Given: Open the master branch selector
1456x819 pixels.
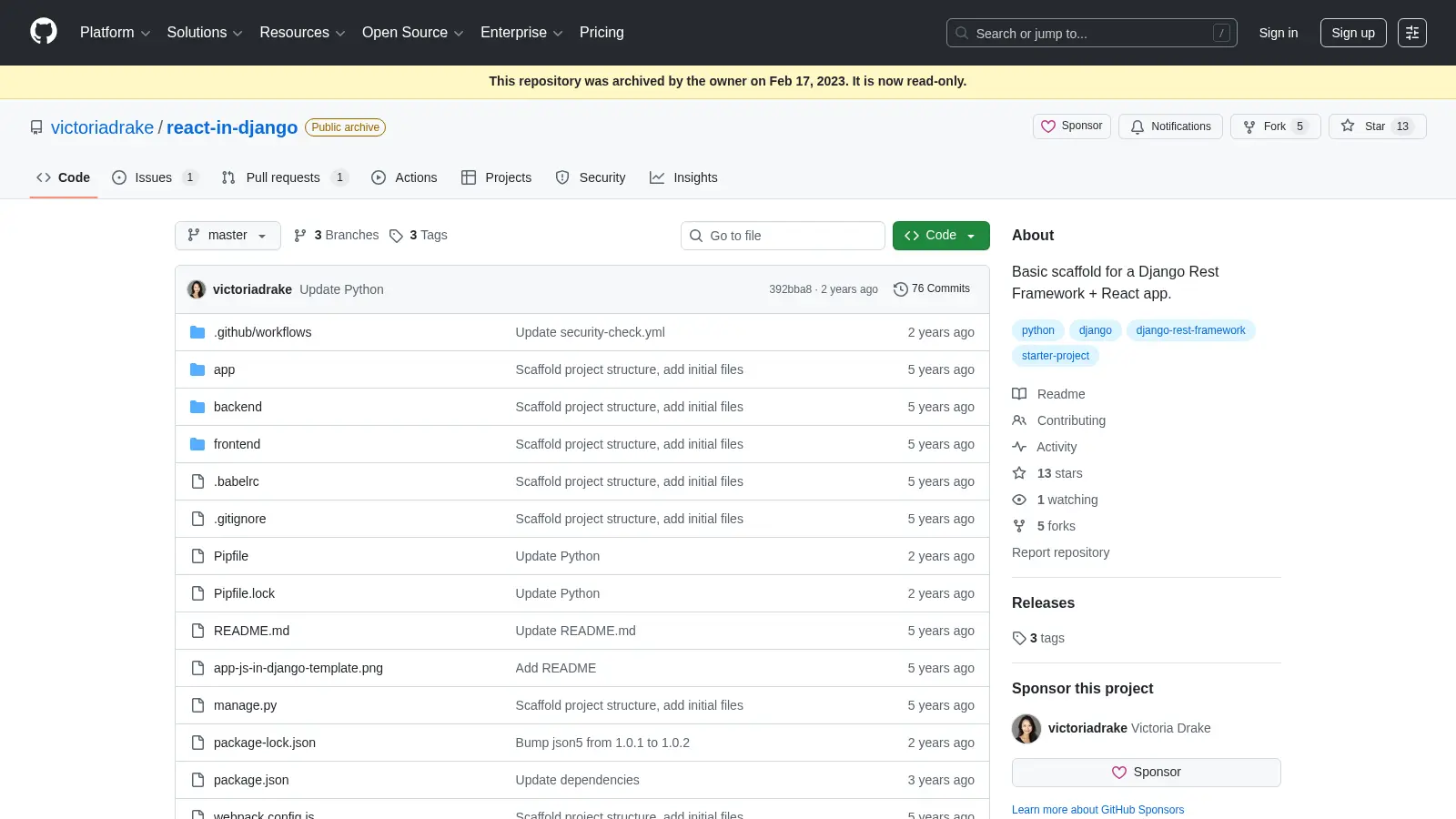Looking at the screenshot, I should click(x=227, y=235).
